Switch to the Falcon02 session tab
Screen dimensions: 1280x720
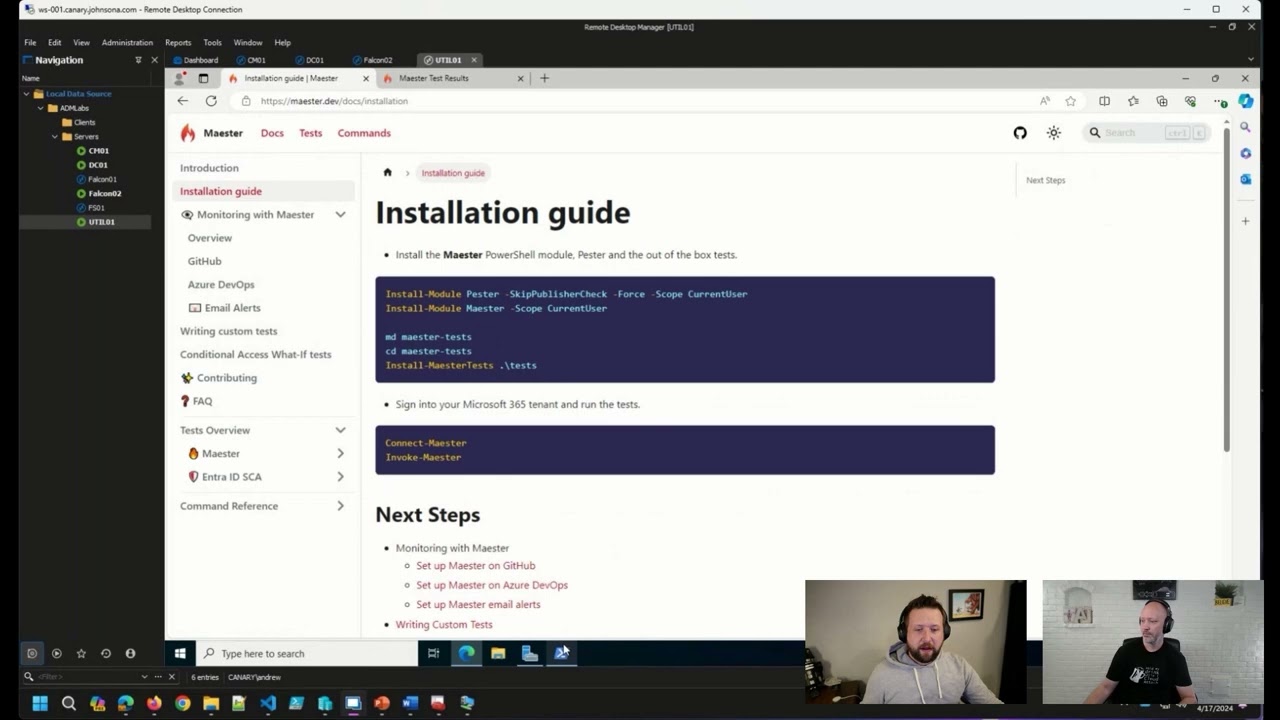tap(372, 60)
